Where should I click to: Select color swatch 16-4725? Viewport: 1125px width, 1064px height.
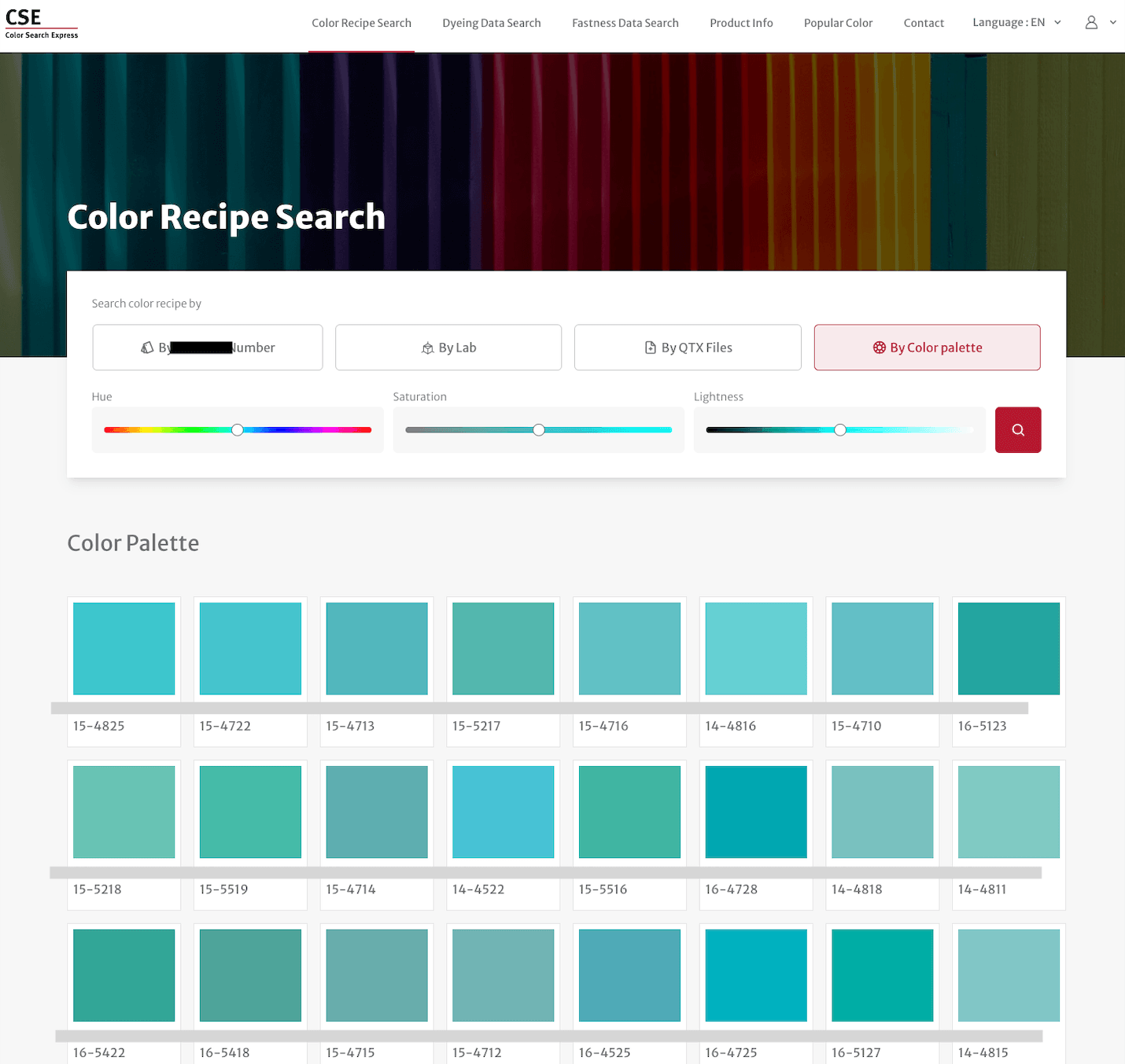pyautogui.click(x=755, y=975)
